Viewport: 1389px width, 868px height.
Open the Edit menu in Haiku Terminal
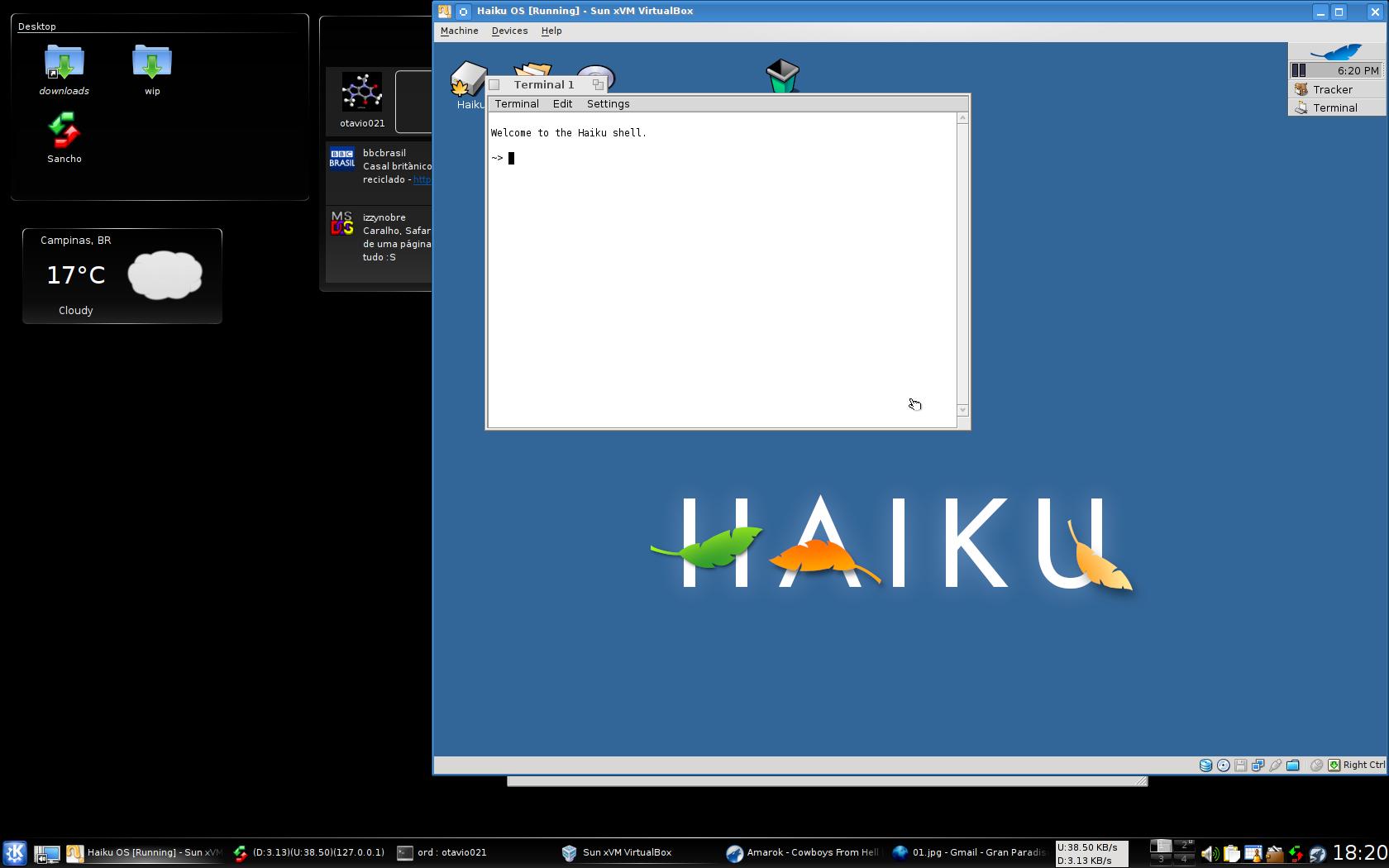(562, 103)
